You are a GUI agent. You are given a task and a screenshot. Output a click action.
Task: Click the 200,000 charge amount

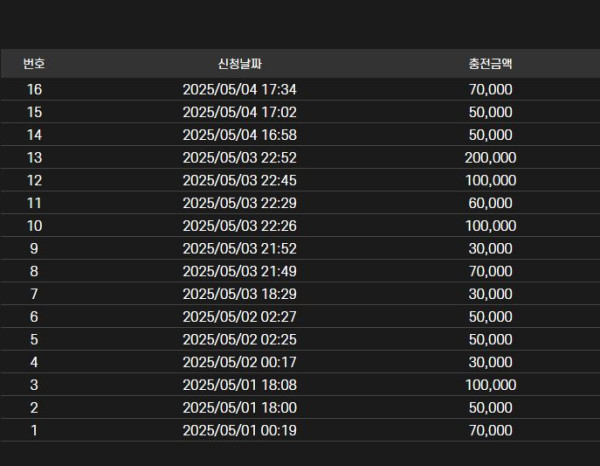coord(490,158)
